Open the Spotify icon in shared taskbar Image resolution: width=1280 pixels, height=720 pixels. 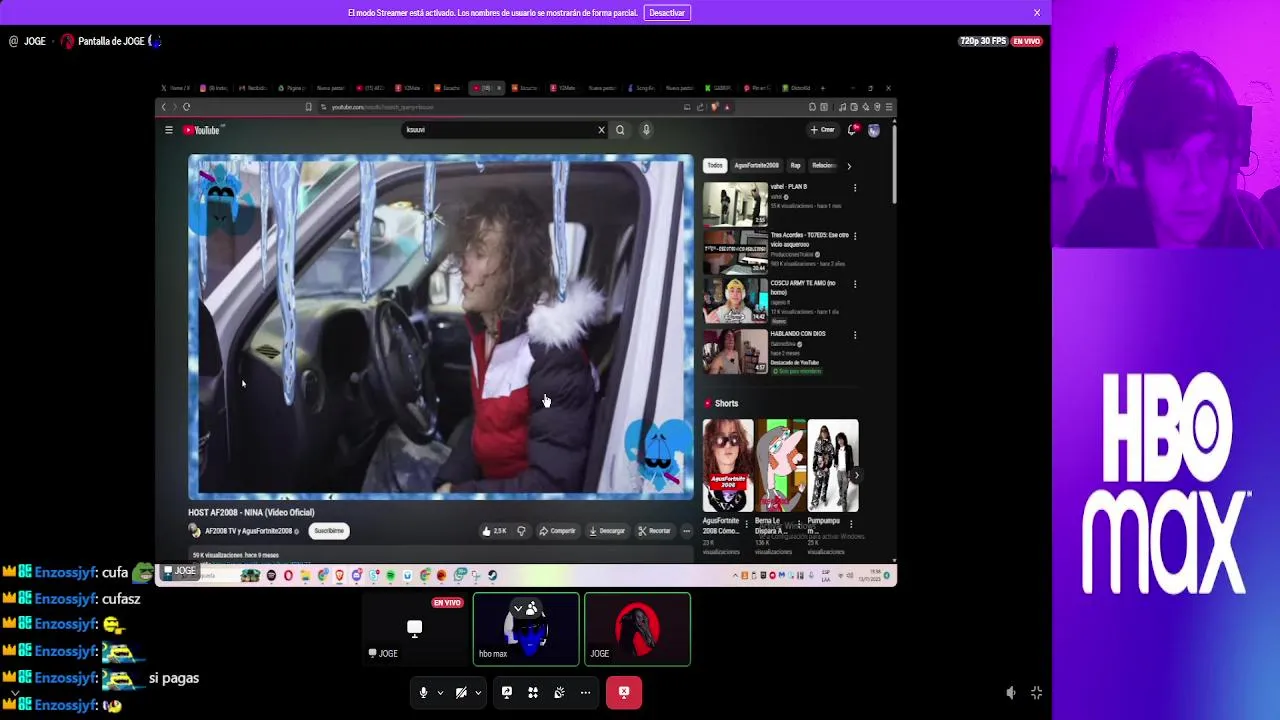tap(390, 575)
